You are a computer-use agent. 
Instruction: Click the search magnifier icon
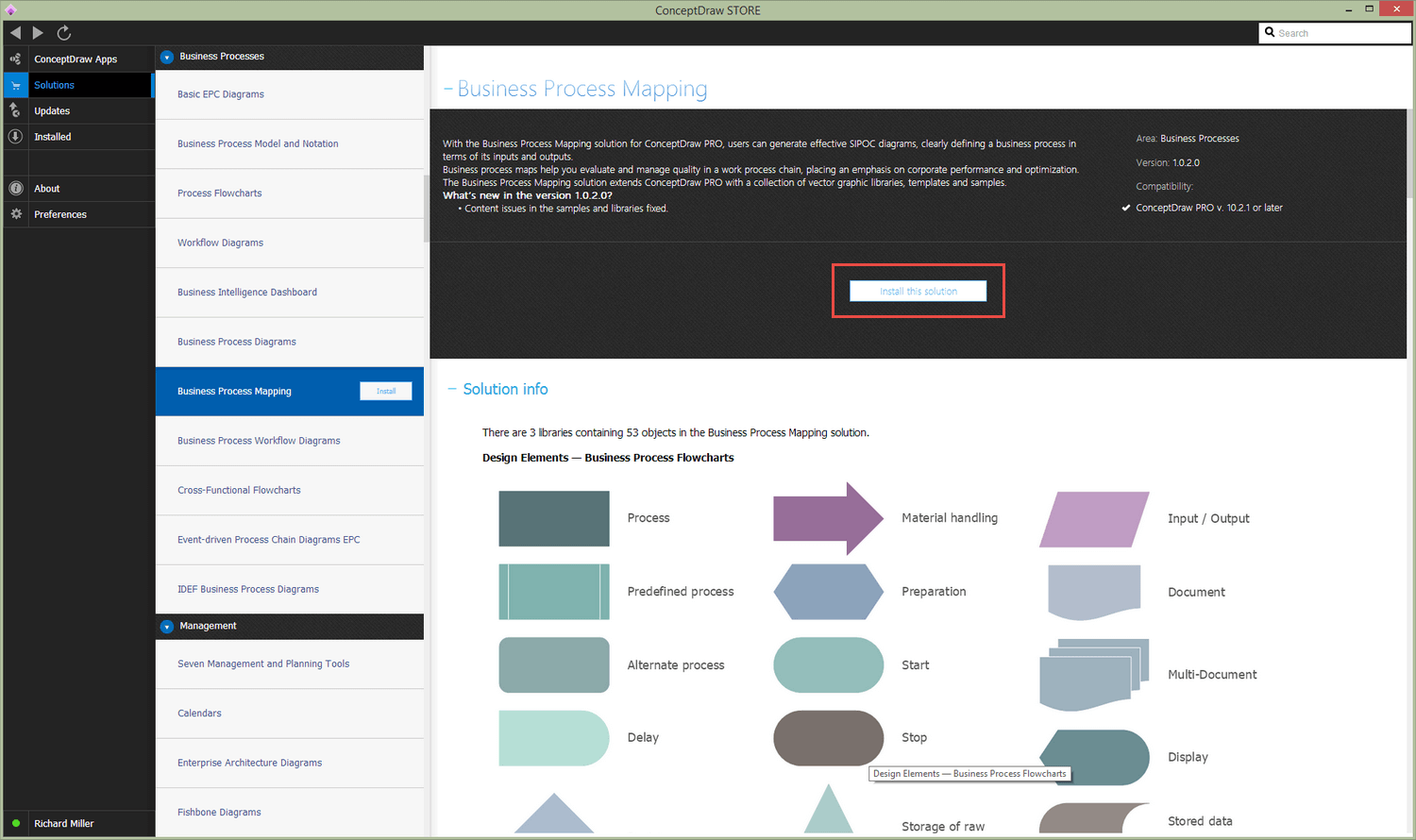[x=1270, y=32]
